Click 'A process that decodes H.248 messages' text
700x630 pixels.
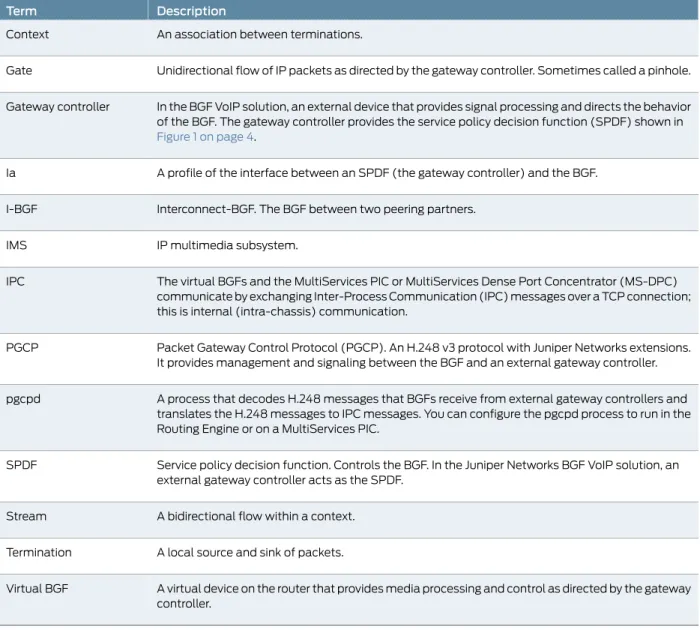[x=424, y=414]
